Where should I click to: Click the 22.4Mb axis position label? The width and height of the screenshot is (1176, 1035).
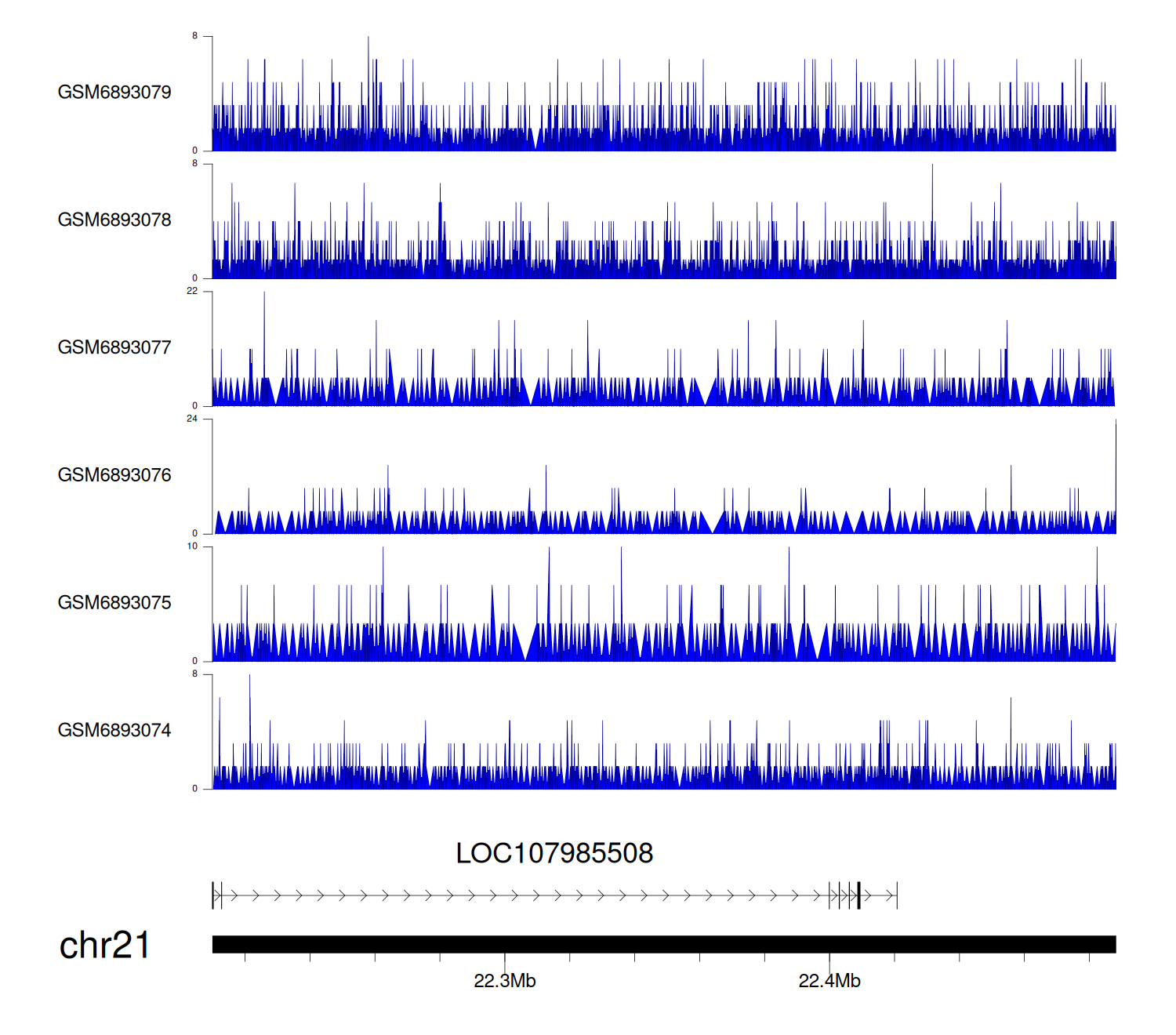[x=829, y=982]
